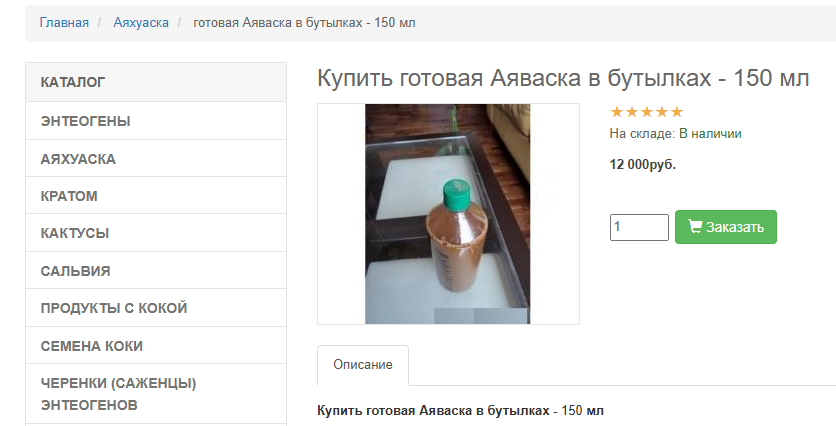This screenshot has height=426, width=836.
Task: Click the fifth rating star
Action: coord(677,112)
